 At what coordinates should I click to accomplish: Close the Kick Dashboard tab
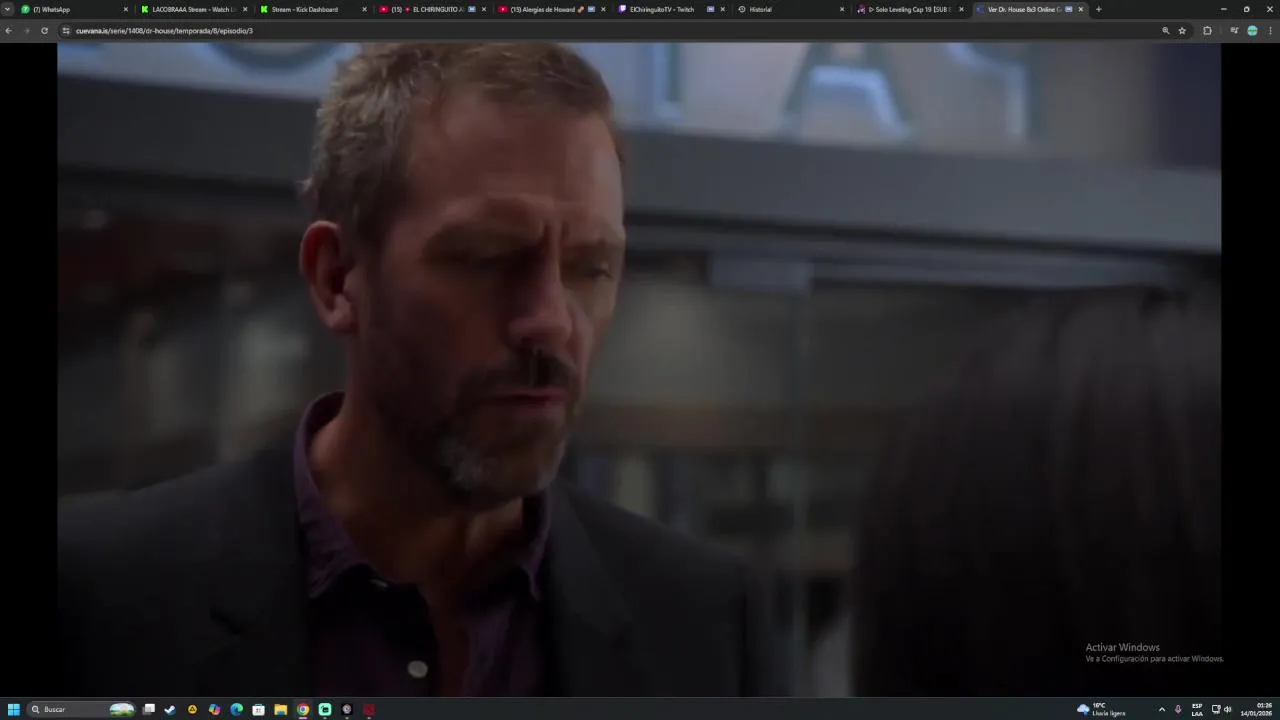point(364,9)
